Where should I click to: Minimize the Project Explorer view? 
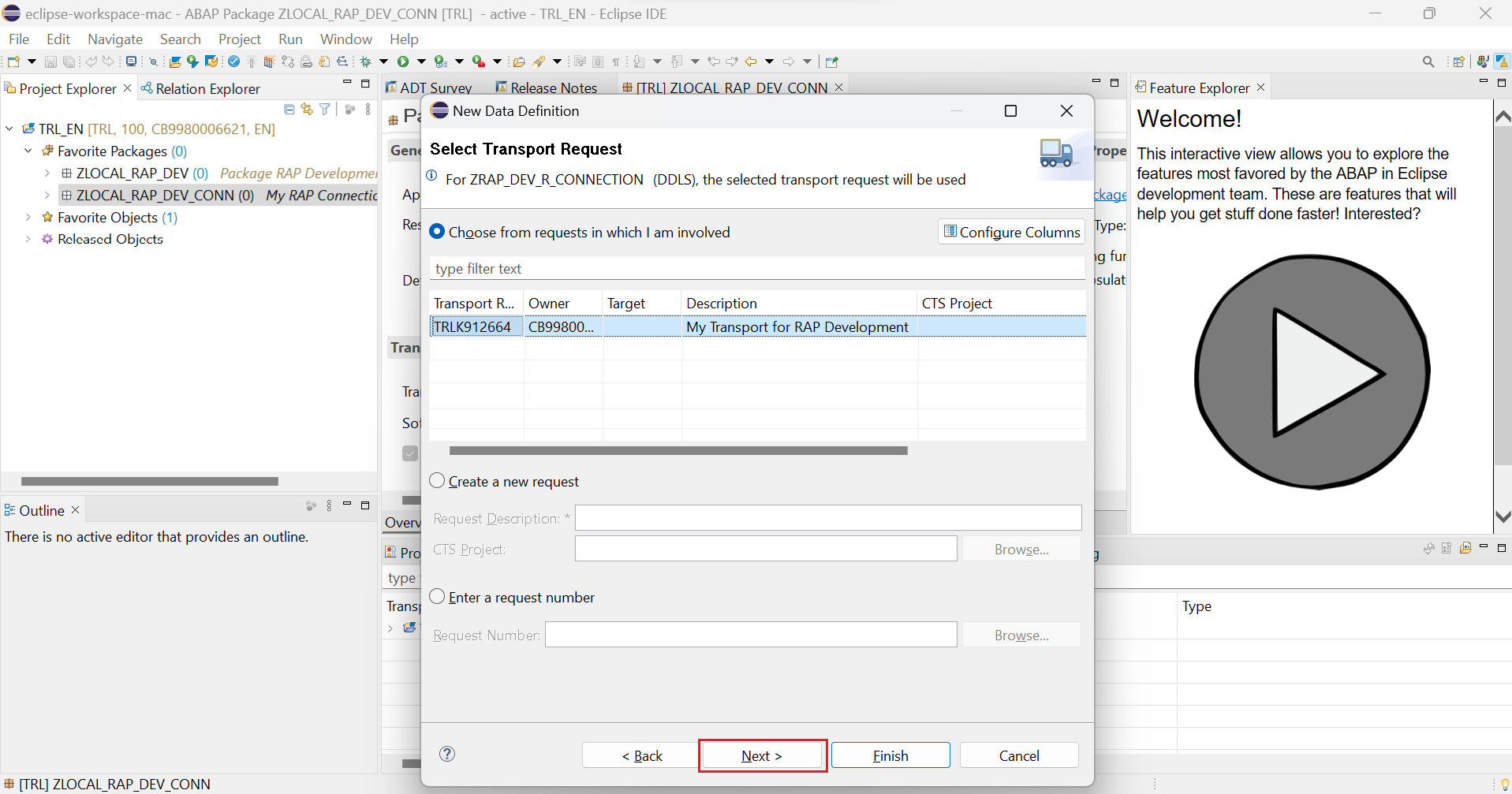tap(347, 83)
